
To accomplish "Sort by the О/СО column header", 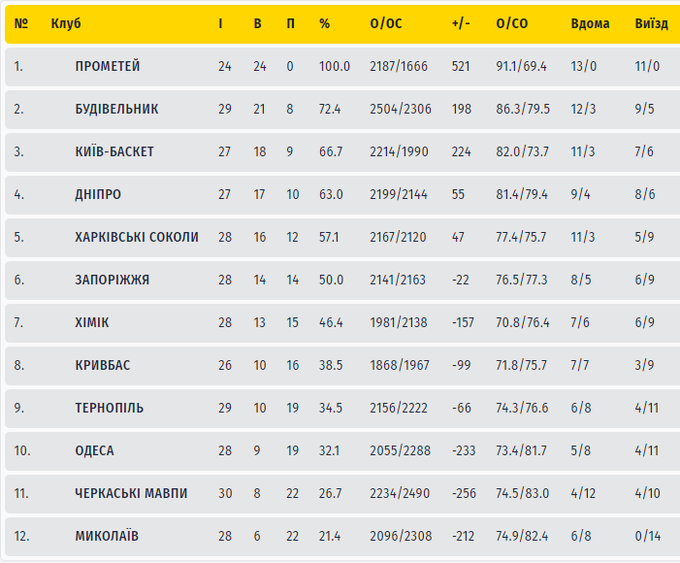I will point(512,24).
